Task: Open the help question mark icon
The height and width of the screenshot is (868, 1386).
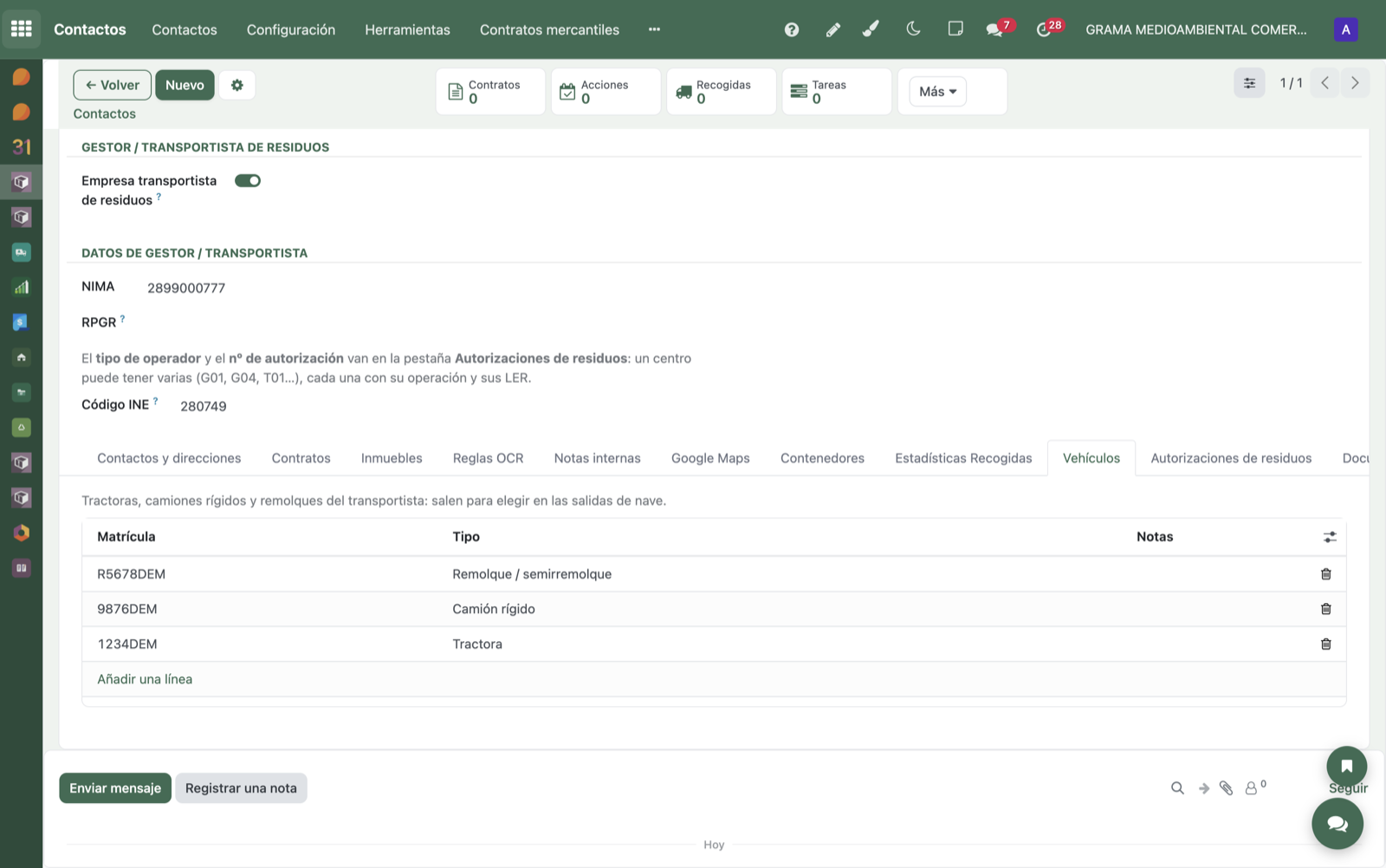Action: pyautogui.click(x=791, y=29)
